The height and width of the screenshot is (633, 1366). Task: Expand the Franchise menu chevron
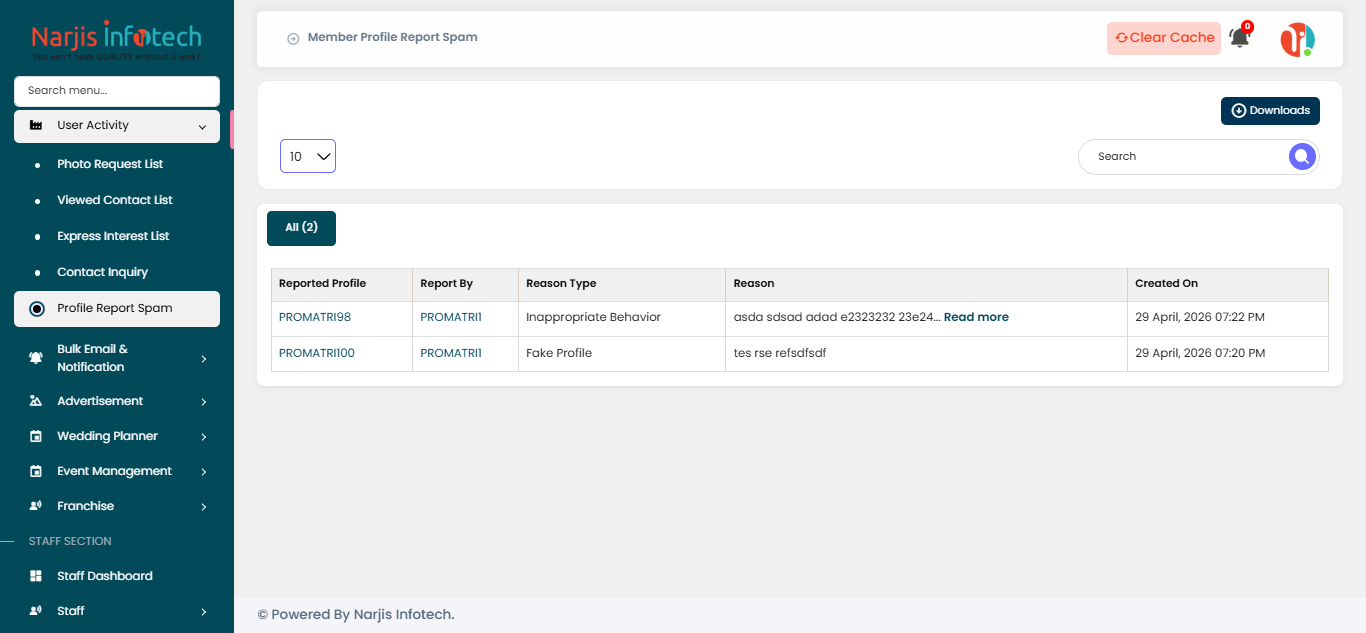(x=203, y=506)
